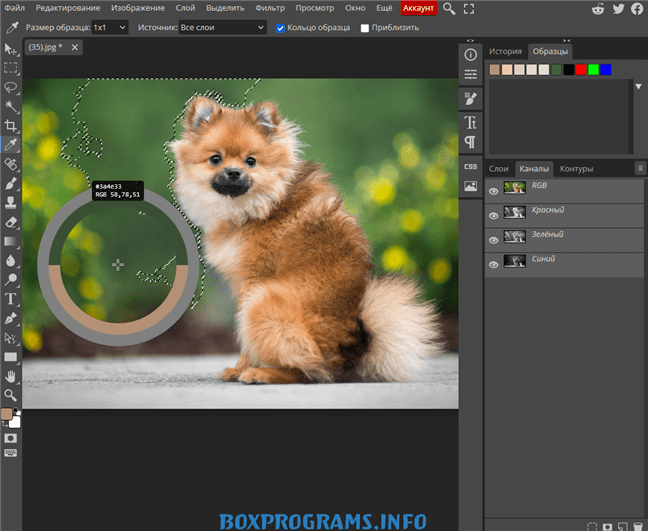Open the Brush panel icon
The height and width of the screenshot is (531, 648).
coord(470,99)
